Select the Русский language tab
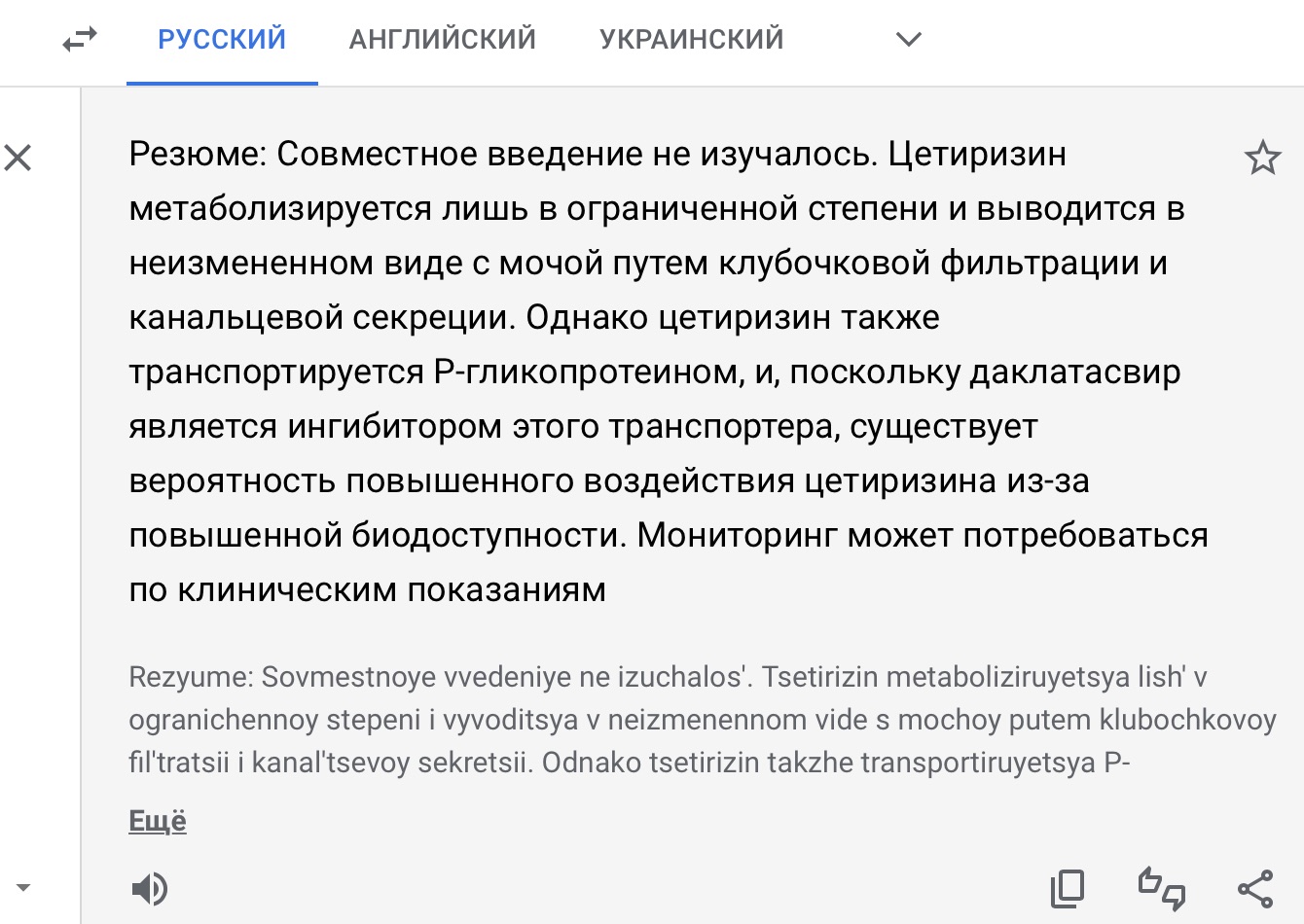This screenshot has width=1304, height=924. coord(222,40)
